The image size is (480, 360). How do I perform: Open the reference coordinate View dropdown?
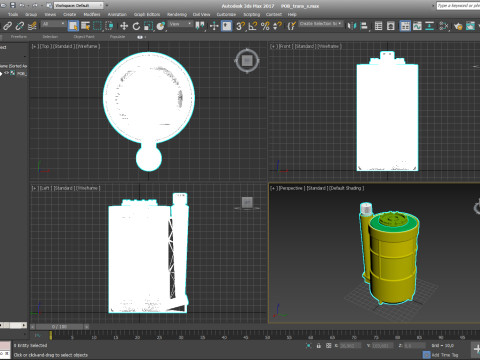(x=180, y=24)
